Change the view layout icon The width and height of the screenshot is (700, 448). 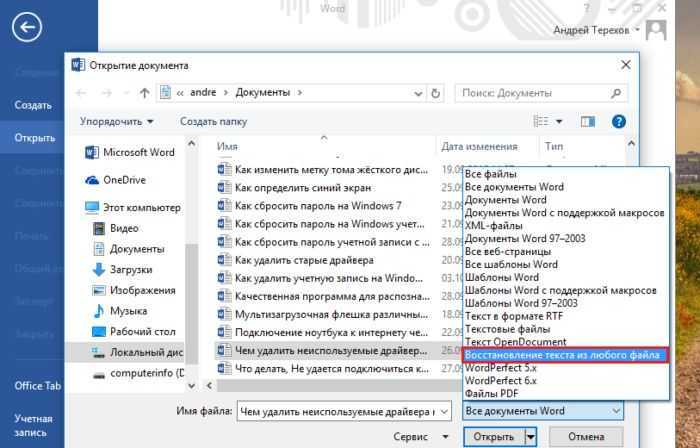[541, 121]
